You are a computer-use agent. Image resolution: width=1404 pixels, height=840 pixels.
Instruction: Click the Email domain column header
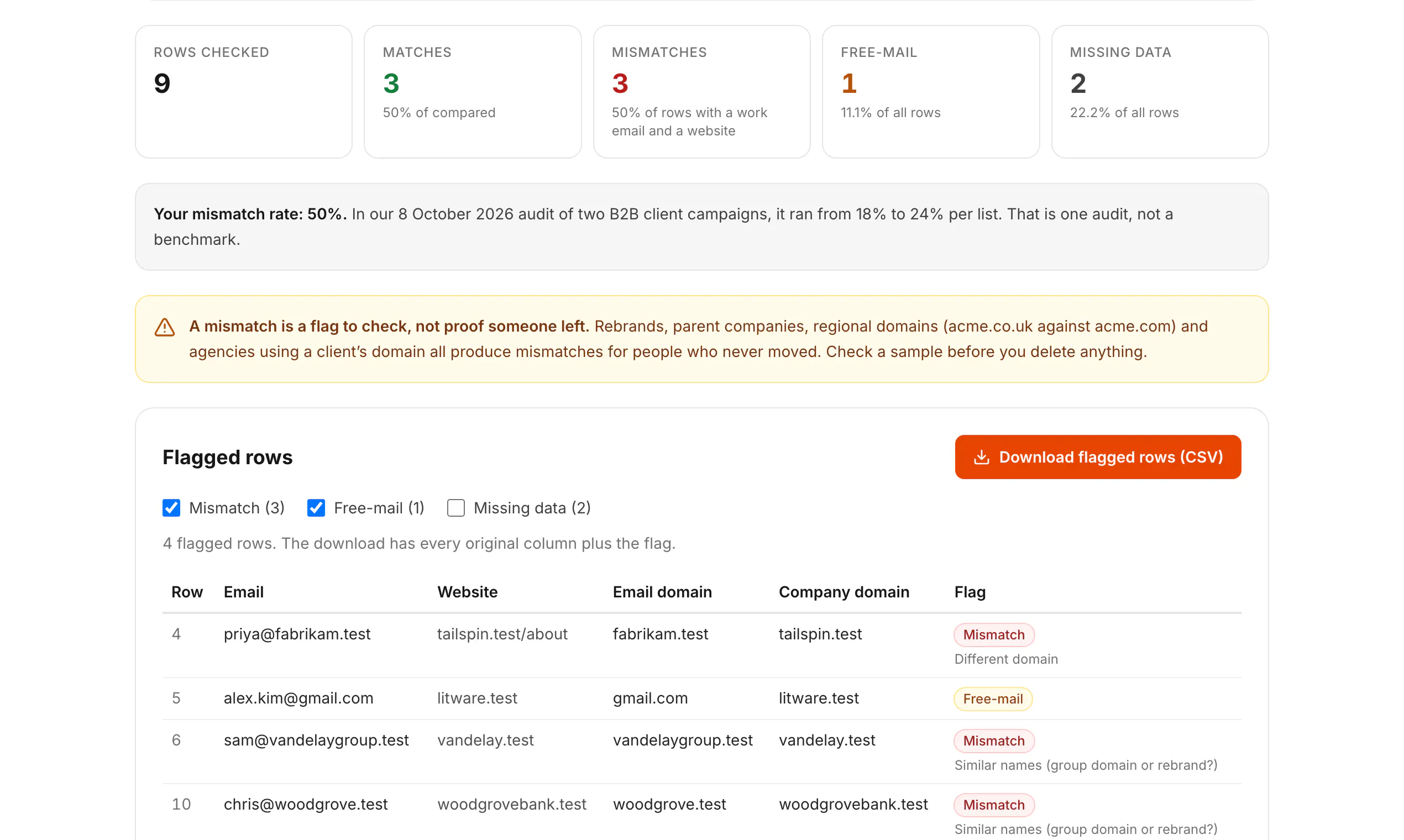[x=662, y=592]
